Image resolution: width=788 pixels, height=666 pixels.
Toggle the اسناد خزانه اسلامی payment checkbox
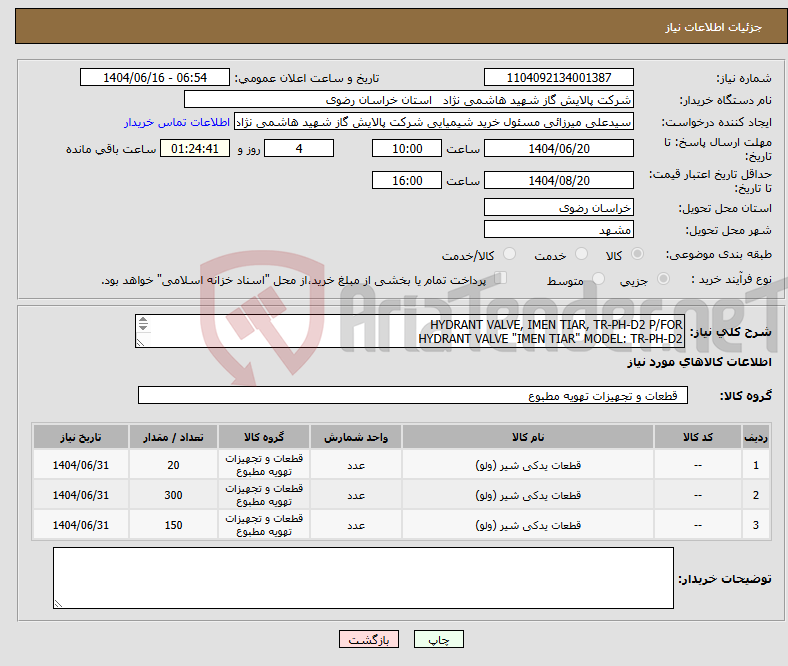point(501,279)
